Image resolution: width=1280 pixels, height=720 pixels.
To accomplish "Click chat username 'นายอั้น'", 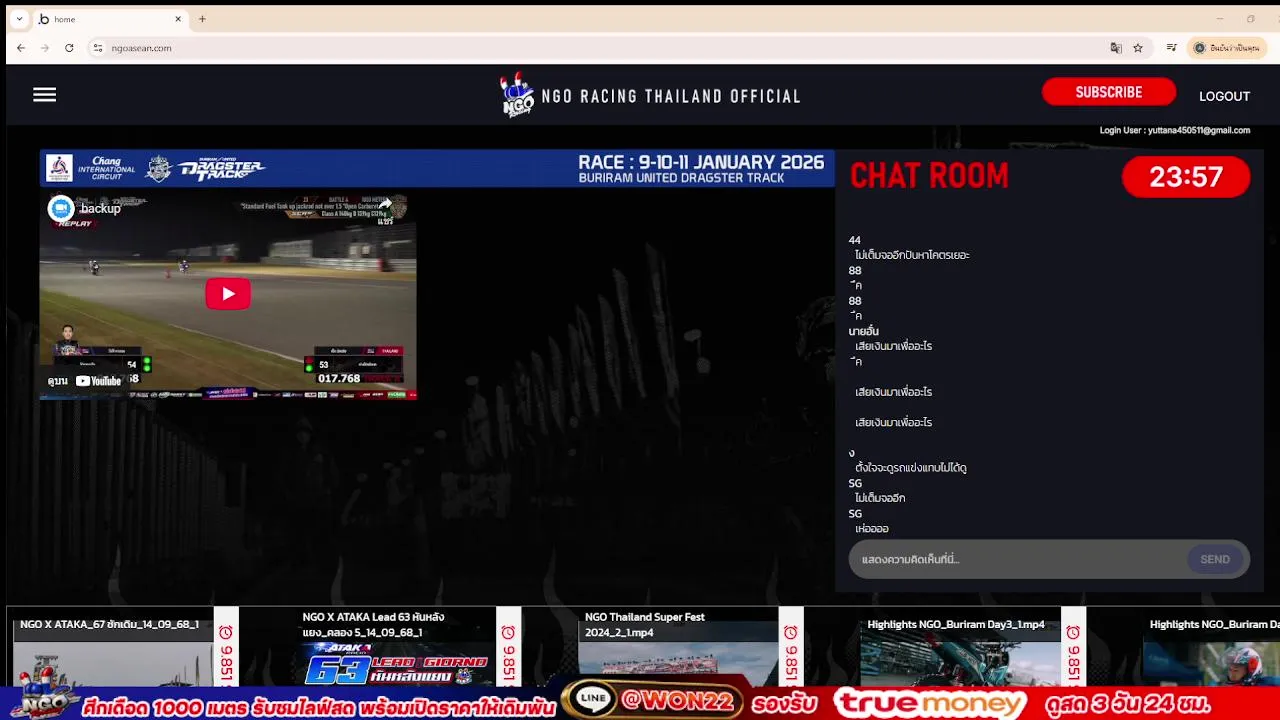I will [863, 331].
